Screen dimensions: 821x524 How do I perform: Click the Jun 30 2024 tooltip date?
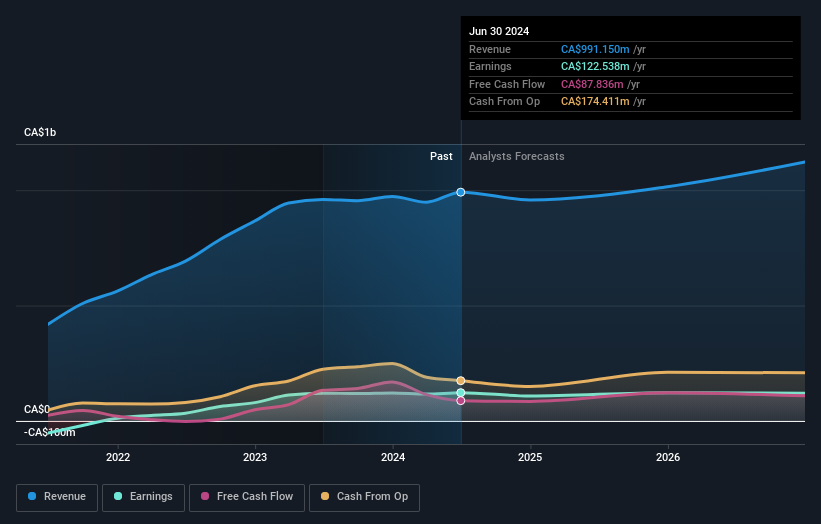[x=499, y=31]
